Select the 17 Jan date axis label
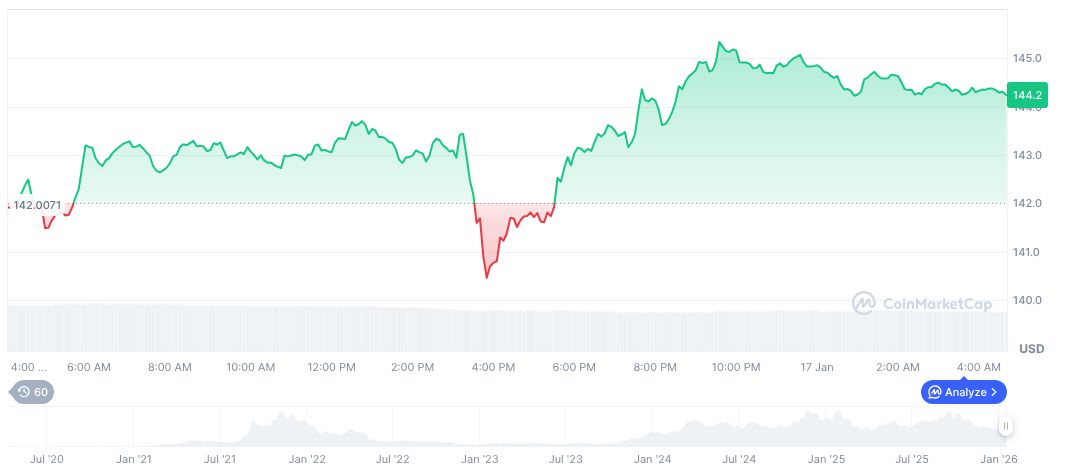1072x470 pixels. pos(817,367)
